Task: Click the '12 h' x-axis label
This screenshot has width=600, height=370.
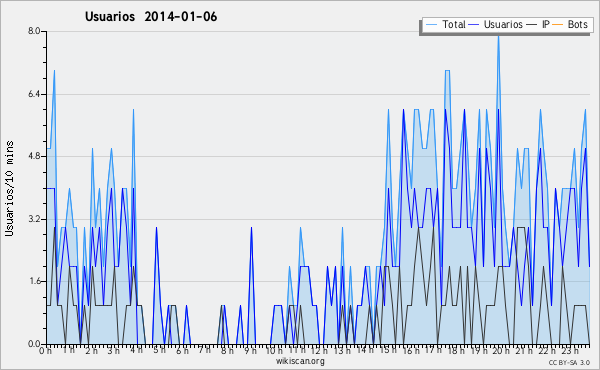Action: point(319,350)
